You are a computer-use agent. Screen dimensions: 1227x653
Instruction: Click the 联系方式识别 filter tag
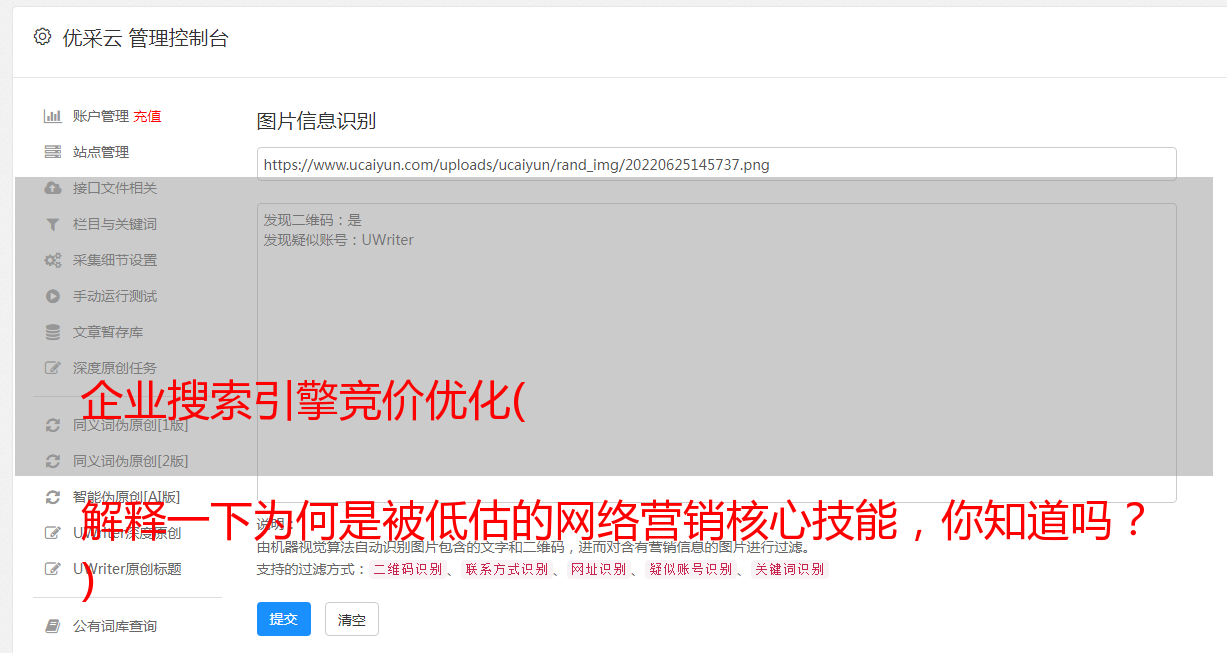[506, 569]
